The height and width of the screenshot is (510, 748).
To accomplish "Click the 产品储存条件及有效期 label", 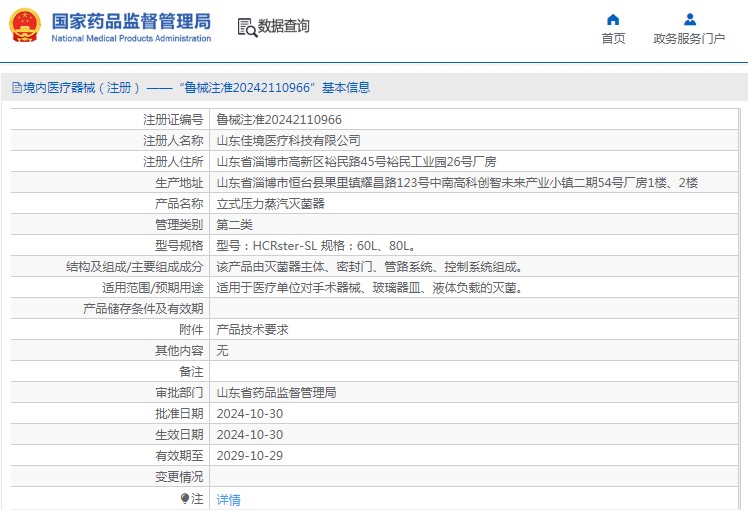I will [x=143, y=308].
